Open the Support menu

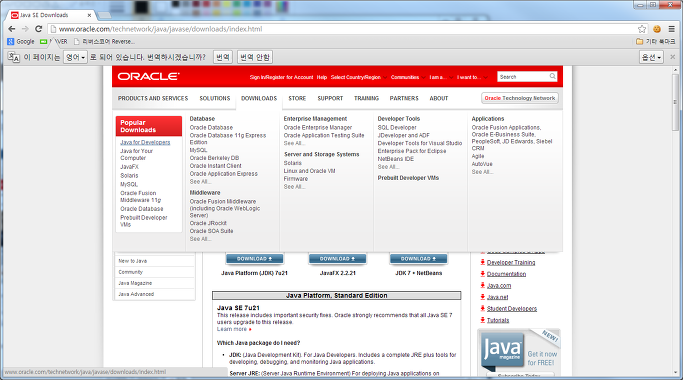[330, 98]
